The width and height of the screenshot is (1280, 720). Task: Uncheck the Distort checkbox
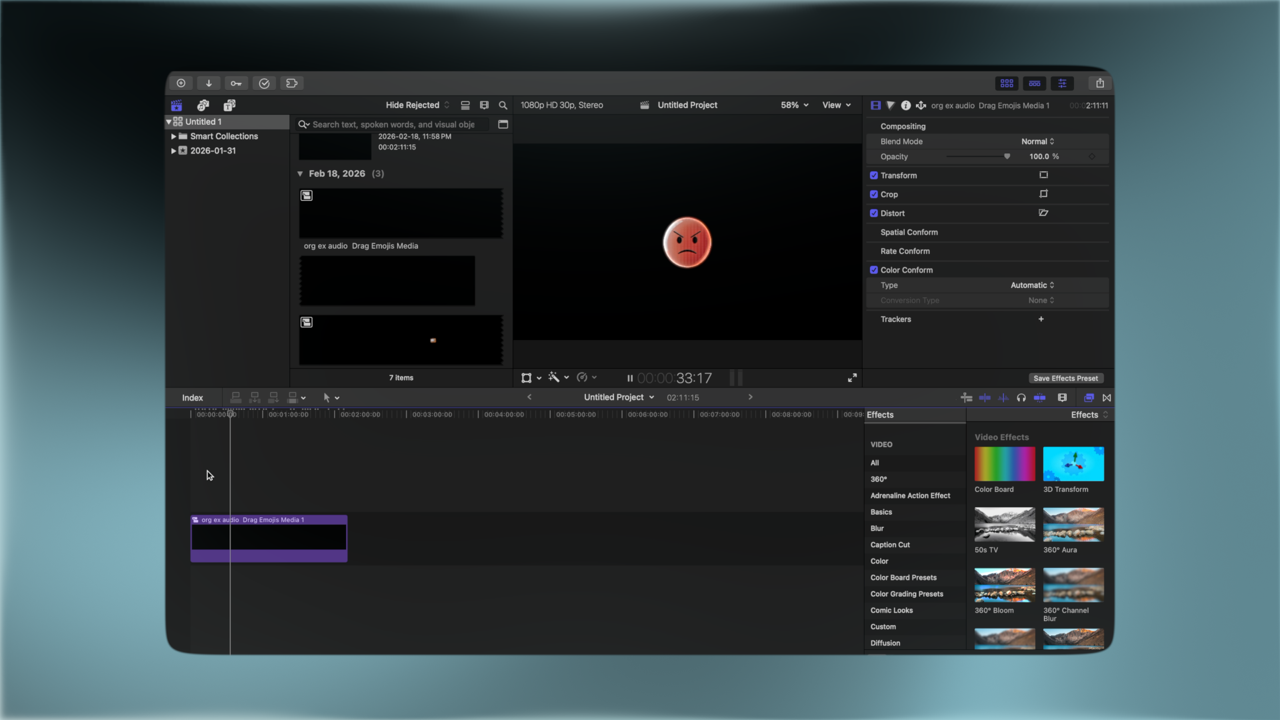[x=874, y=213]
